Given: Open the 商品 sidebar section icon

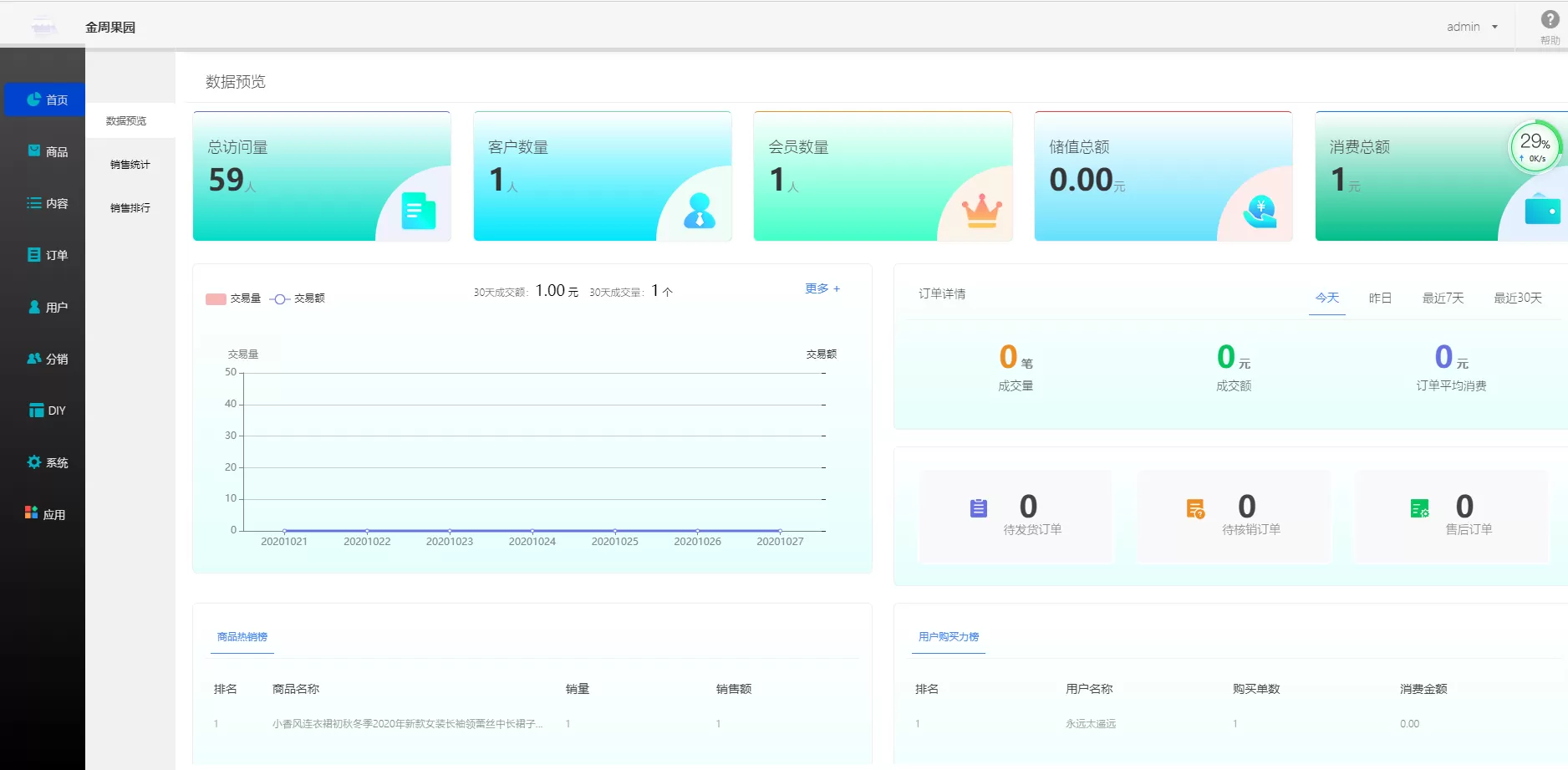Looking at the screenshot, I should pyautogui.click(x=33, y=151).
